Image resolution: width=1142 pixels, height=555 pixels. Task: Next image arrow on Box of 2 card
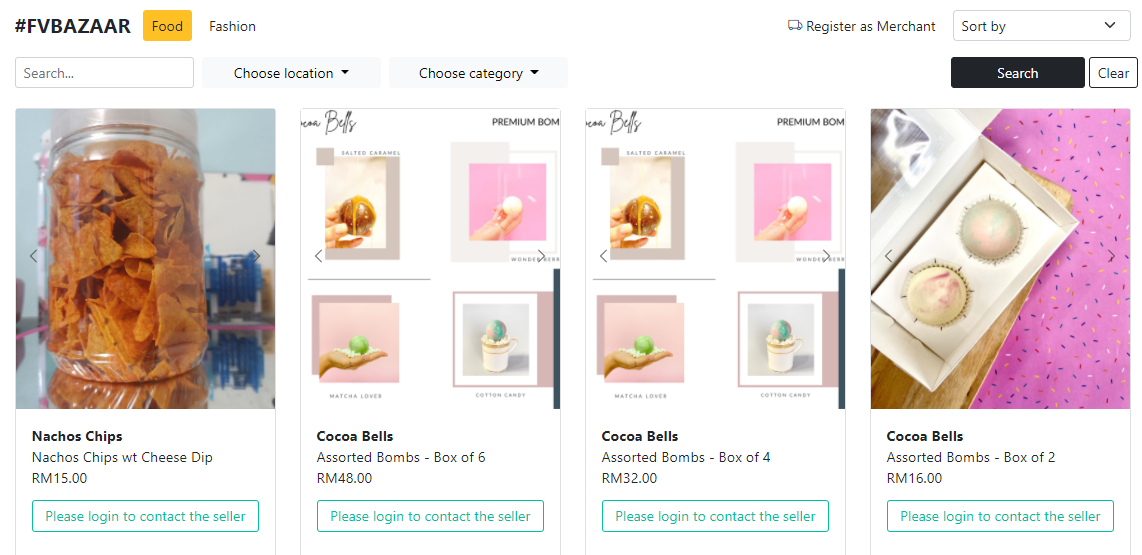click(x=1111, y=256)
